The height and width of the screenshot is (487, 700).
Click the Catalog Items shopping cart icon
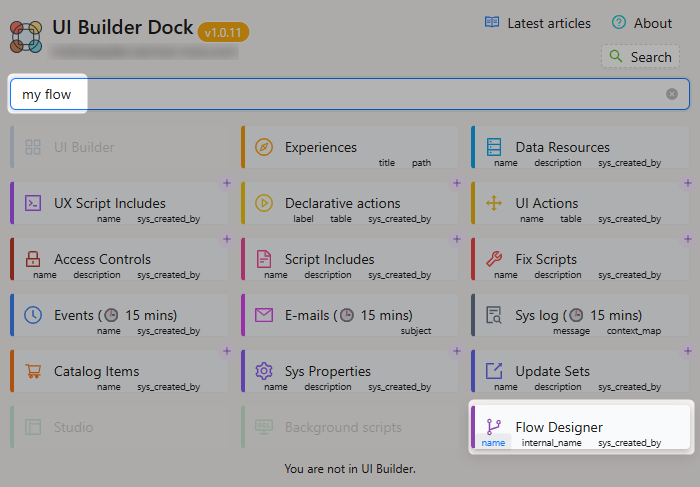click(x=33, y=371)
